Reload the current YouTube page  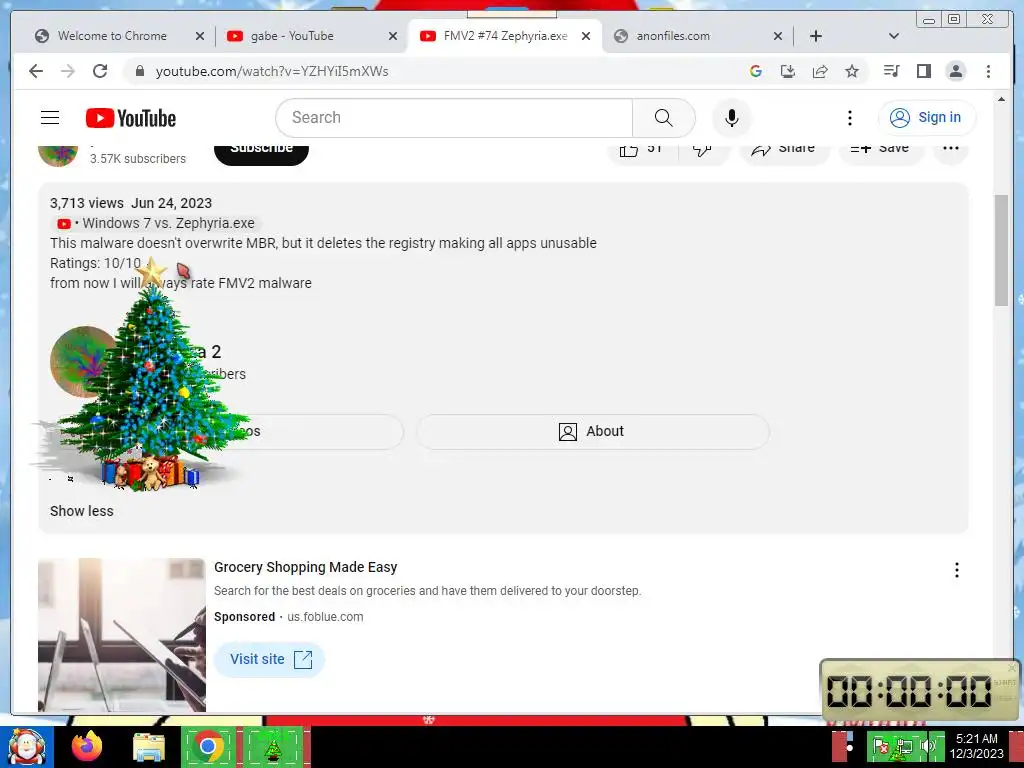click(x=100, y=71)
